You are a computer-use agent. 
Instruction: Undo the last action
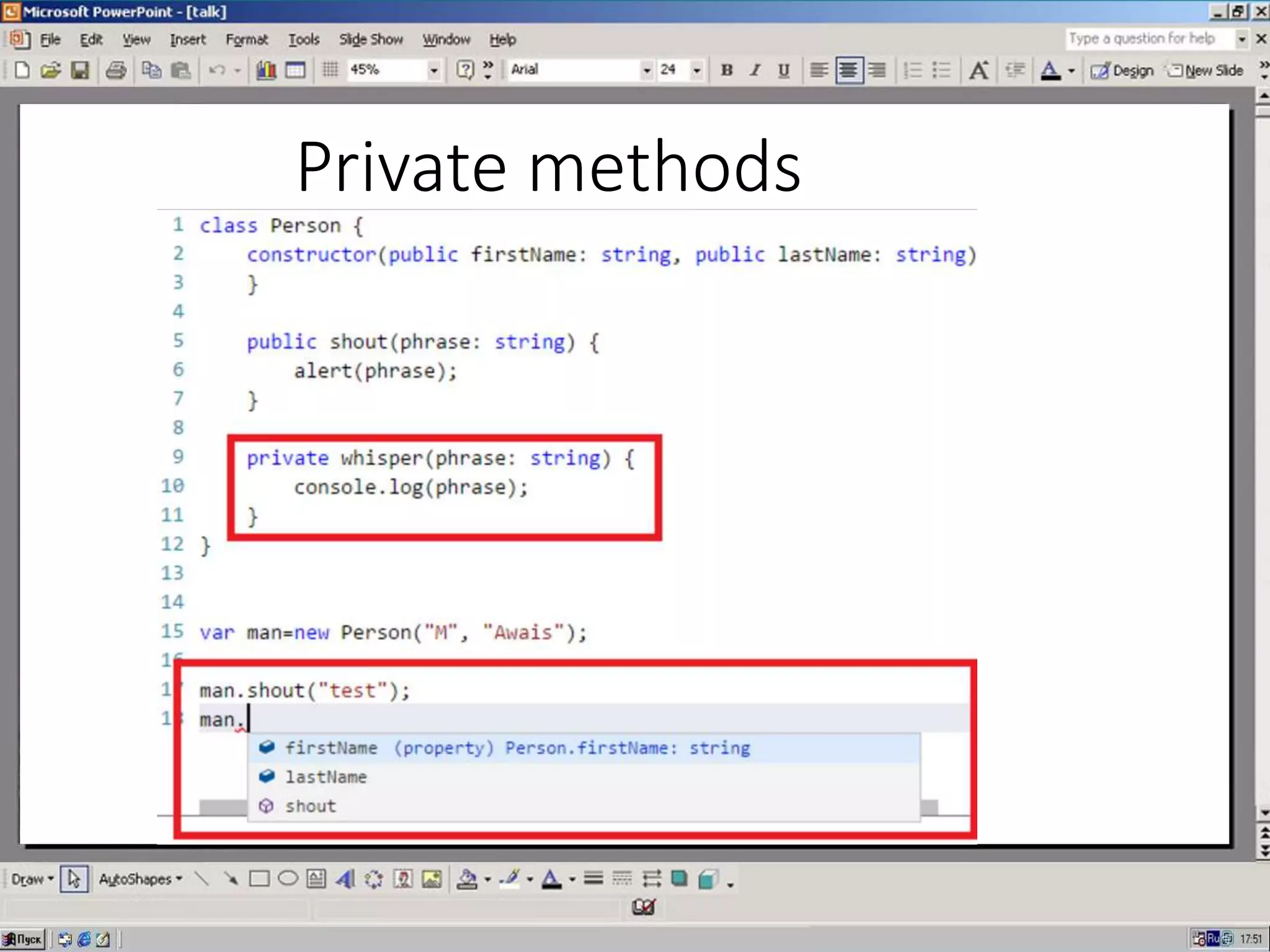[216, 70]
